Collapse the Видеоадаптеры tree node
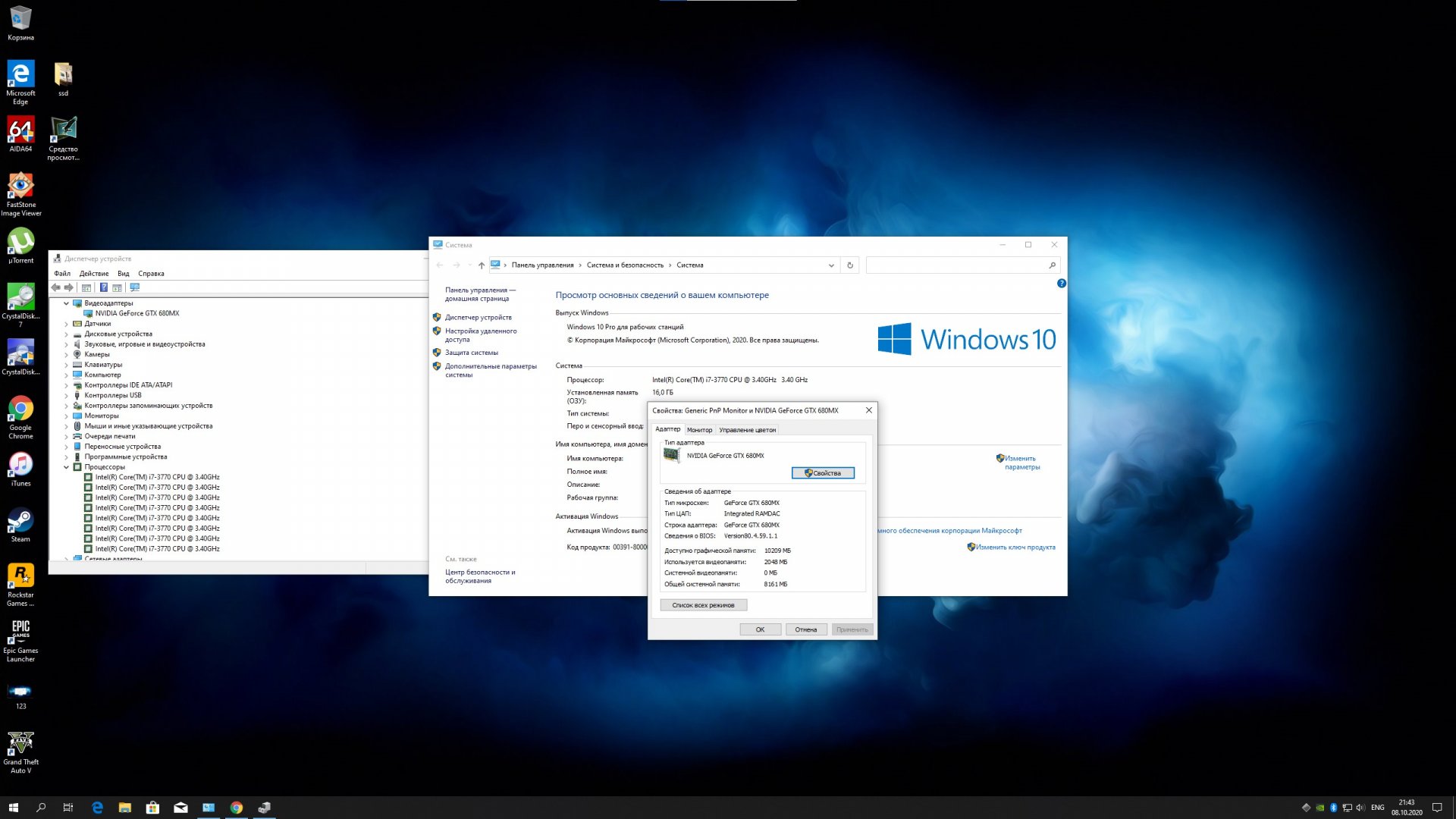Viewport: 1456px width, 819px height. pyautogui.click(x=67, y=303)
